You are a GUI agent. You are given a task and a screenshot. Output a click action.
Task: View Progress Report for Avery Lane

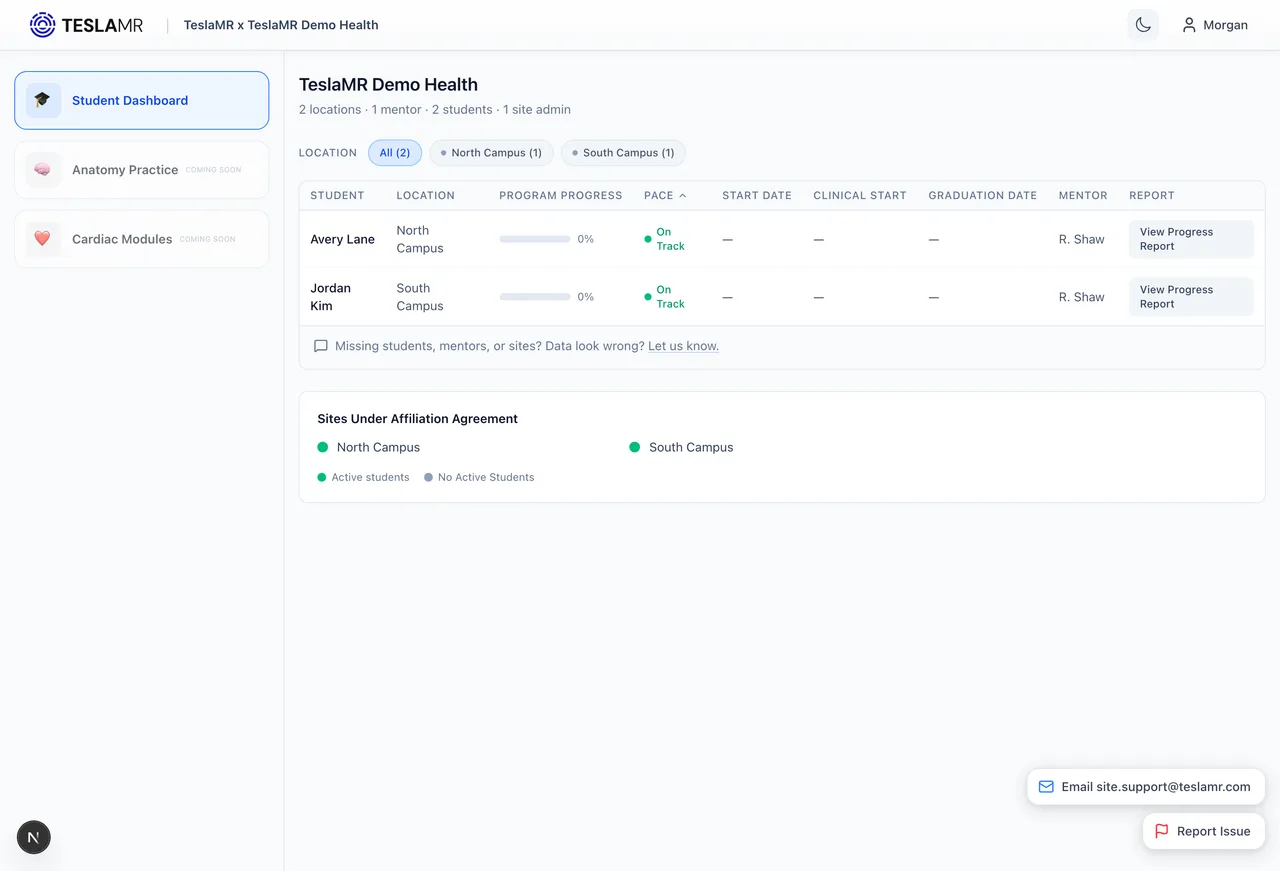tap(1190, 238)
